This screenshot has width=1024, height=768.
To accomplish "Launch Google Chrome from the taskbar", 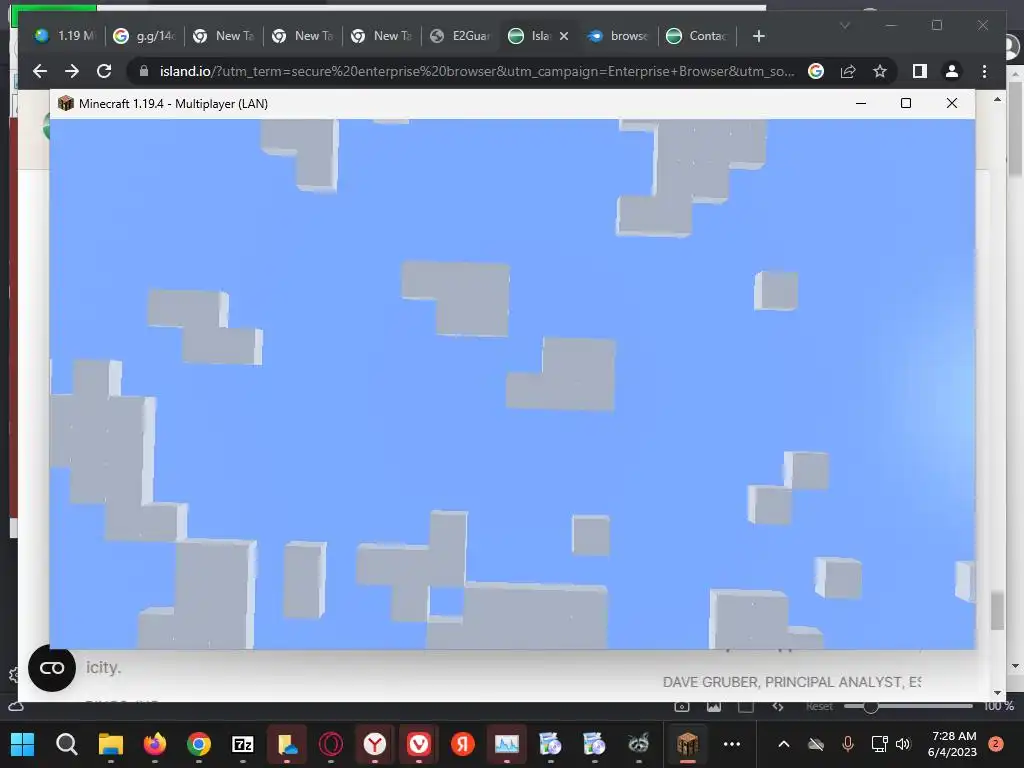I will click(x=199, y=744).
